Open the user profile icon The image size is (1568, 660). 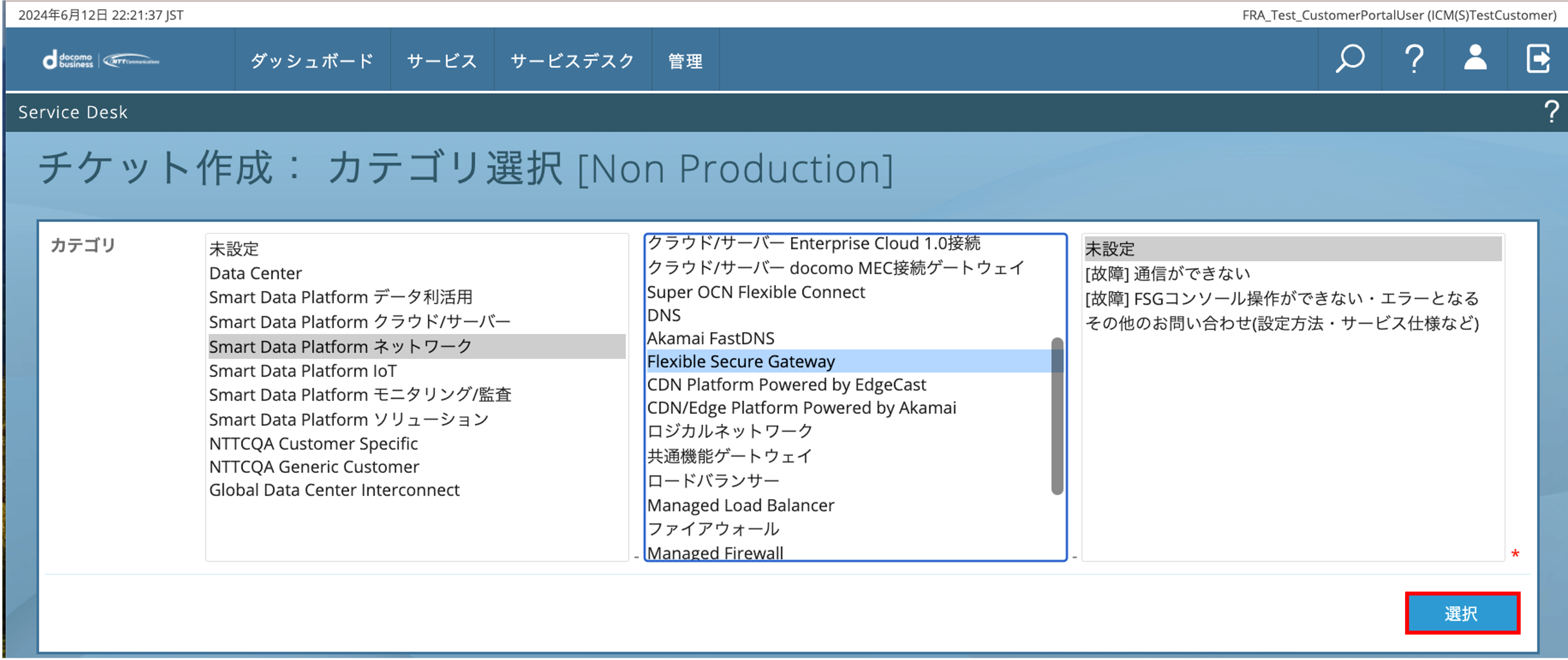[1475, 58]
